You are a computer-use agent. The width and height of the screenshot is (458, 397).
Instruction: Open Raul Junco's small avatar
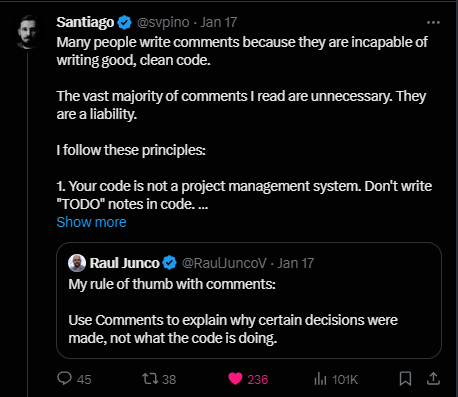(77, 263)
